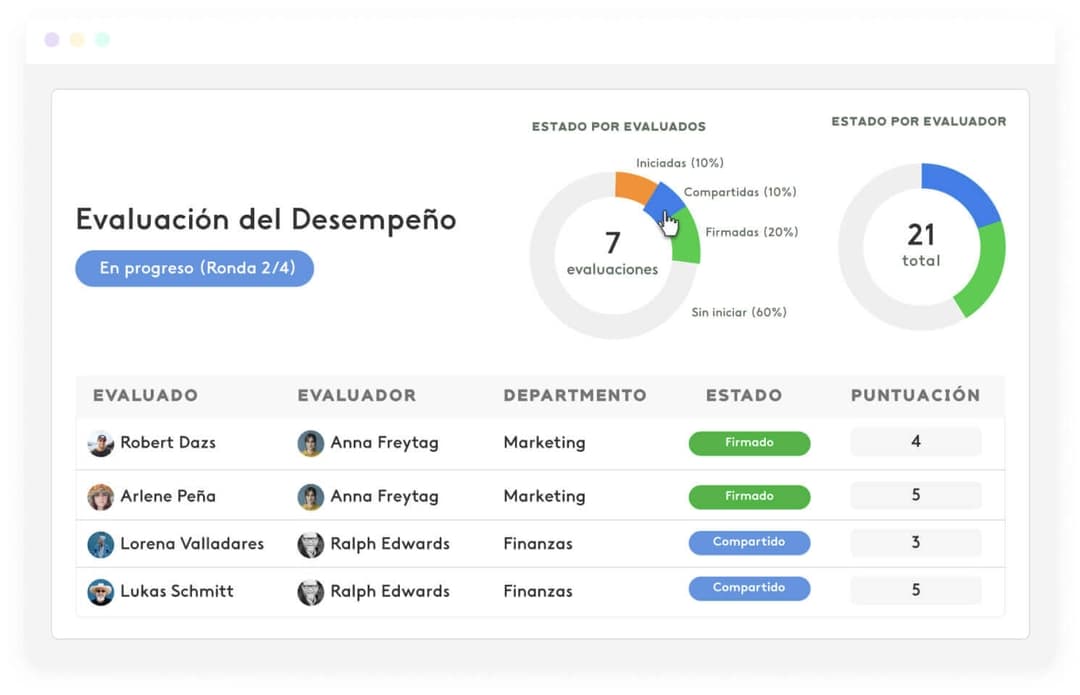1080x695 pixels.
Task: Toggle the Compartido badge for Lorena Valladares
Action: (749, 542)
